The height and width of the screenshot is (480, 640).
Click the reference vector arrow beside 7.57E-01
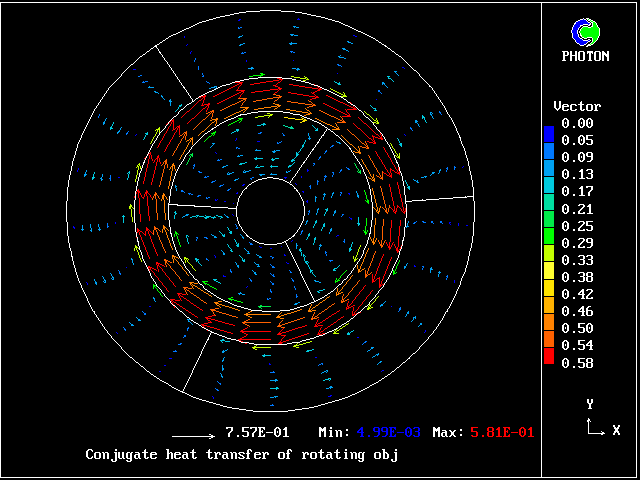[x=194, y=436]
